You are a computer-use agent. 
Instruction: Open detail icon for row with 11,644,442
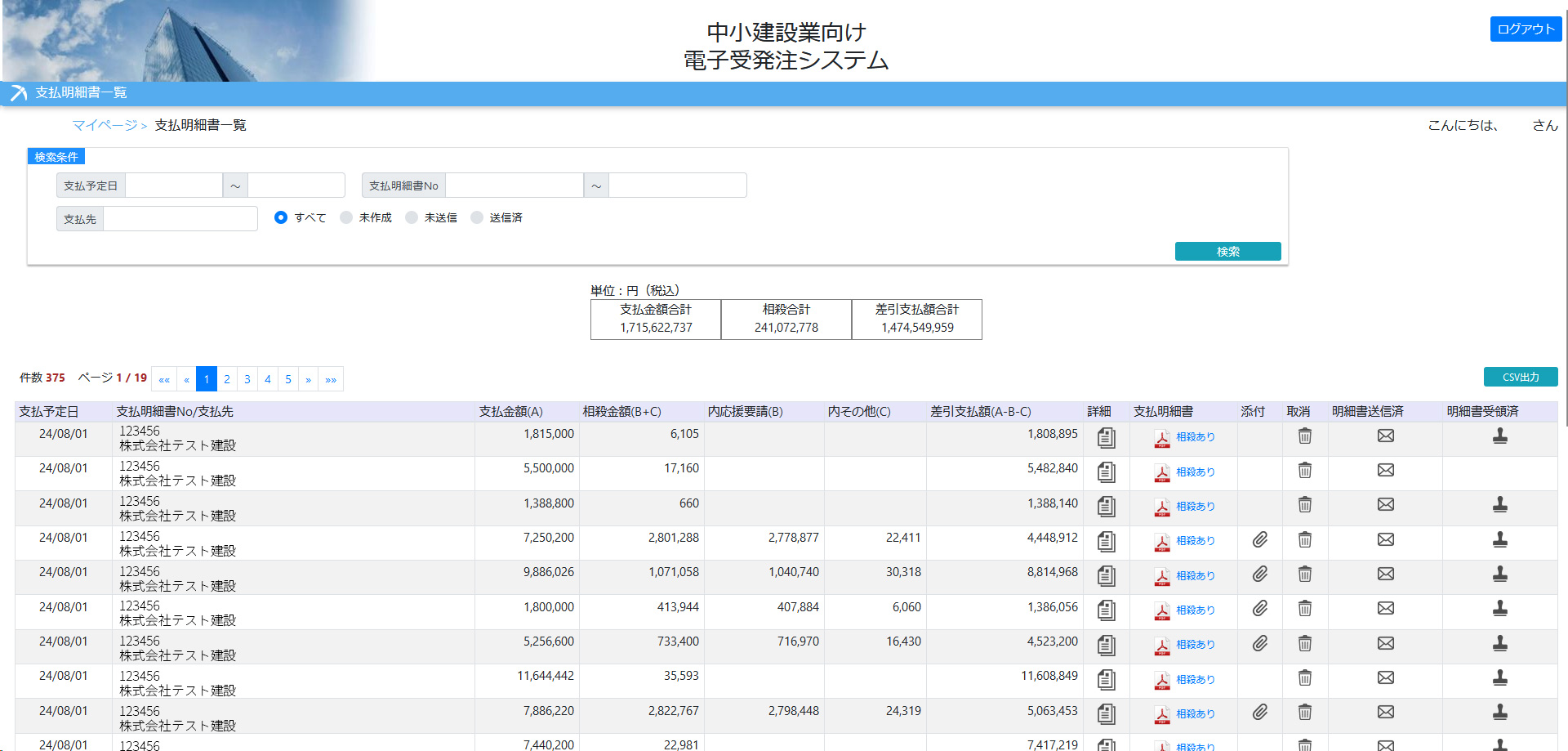click(1106, 680)
